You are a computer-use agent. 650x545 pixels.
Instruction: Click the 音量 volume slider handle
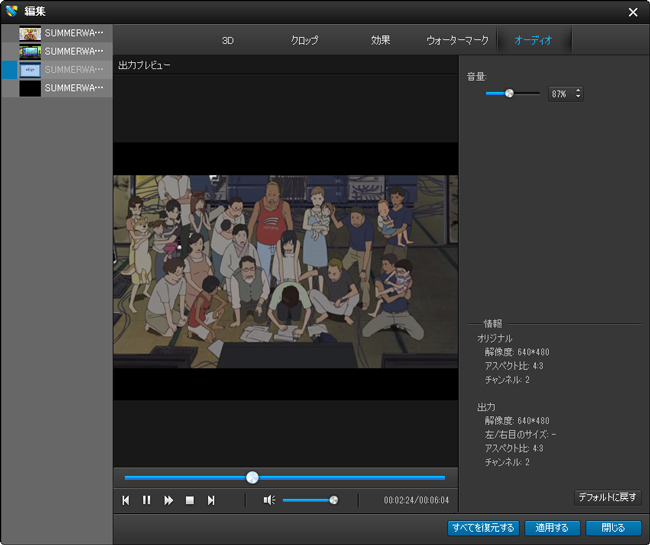509,93
